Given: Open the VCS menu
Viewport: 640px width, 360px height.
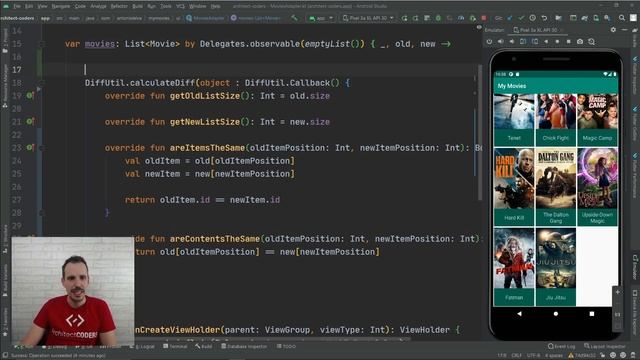Looking at the screenshot, I should [x=180, y=6].
